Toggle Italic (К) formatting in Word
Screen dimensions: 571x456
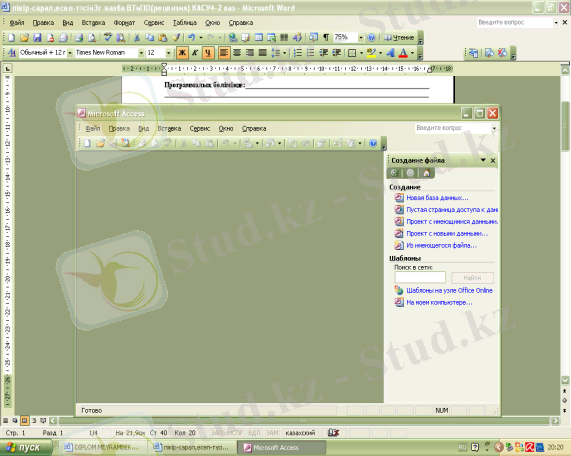pyautogui.click(x=195, y=53)
